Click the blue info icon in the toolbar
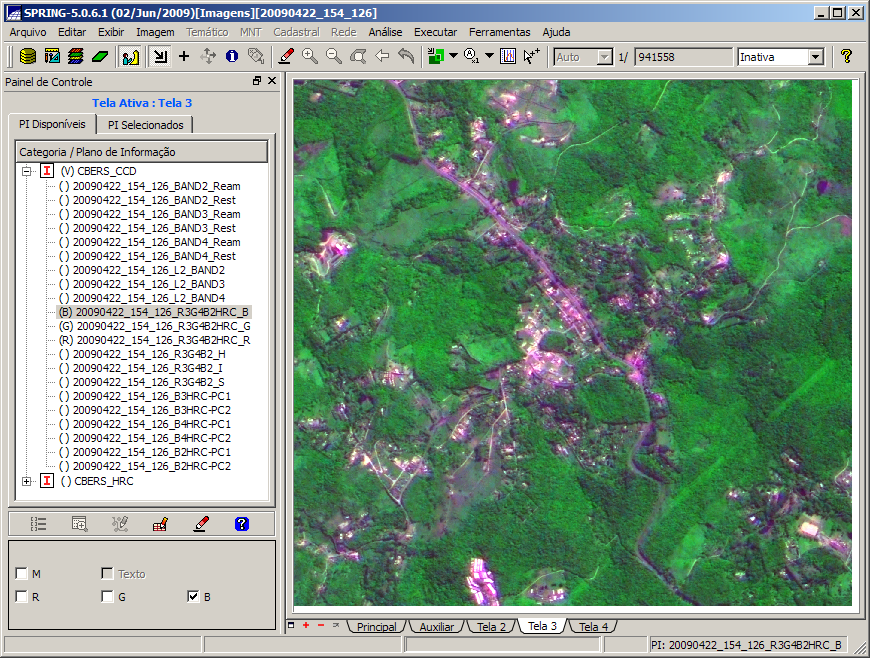 [231, 57]
